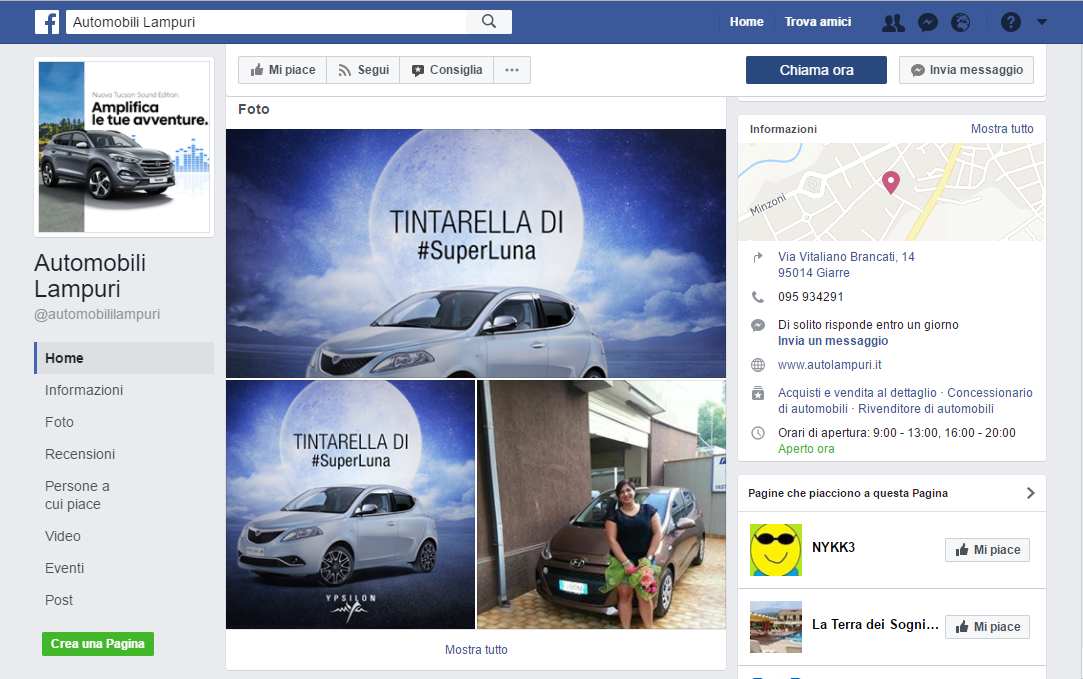The width and height of the screenshot is (1083, 679).
Task: Open the NYKK3 page name
Action: (833, 547)
